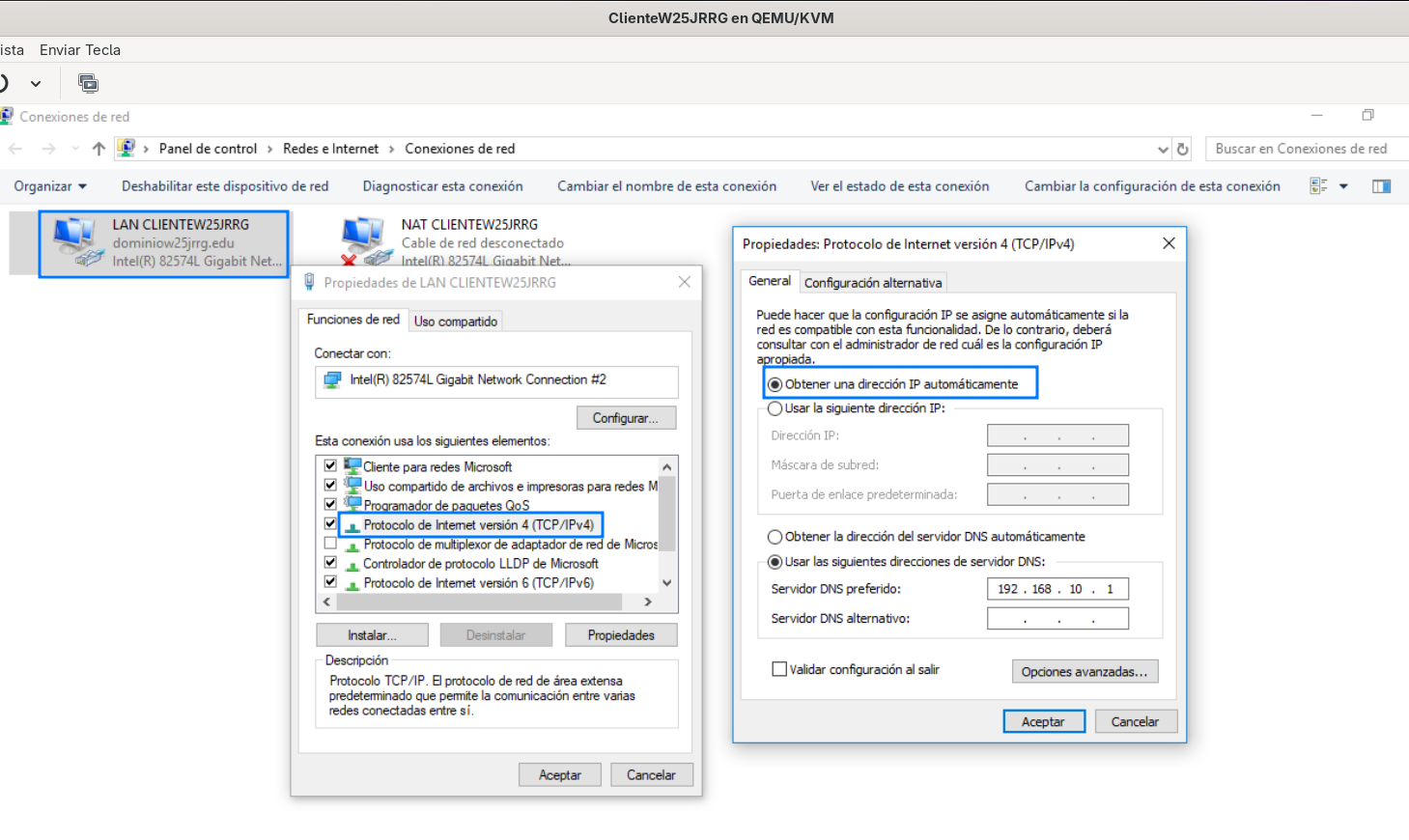
Task: Click the Cliente para redes Microsoft icon
Action: coord(352,466)
